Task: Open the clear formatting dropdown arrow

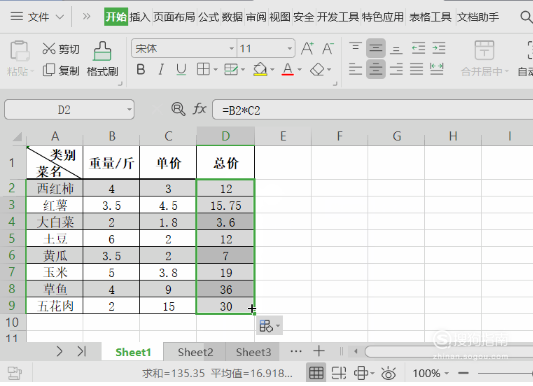Action: [x=329, y=70]
